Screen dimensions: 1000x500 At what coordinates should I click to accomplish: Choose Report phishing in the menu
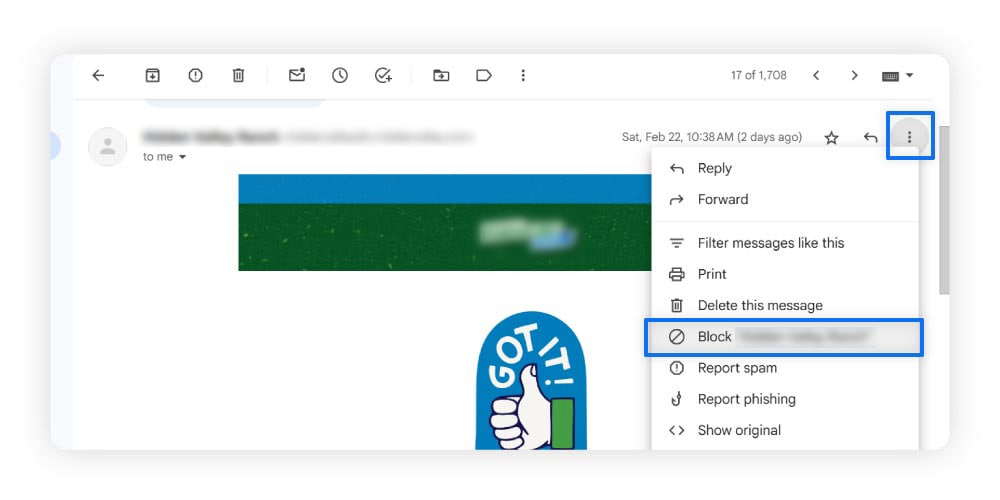click(x=746, y=399)
